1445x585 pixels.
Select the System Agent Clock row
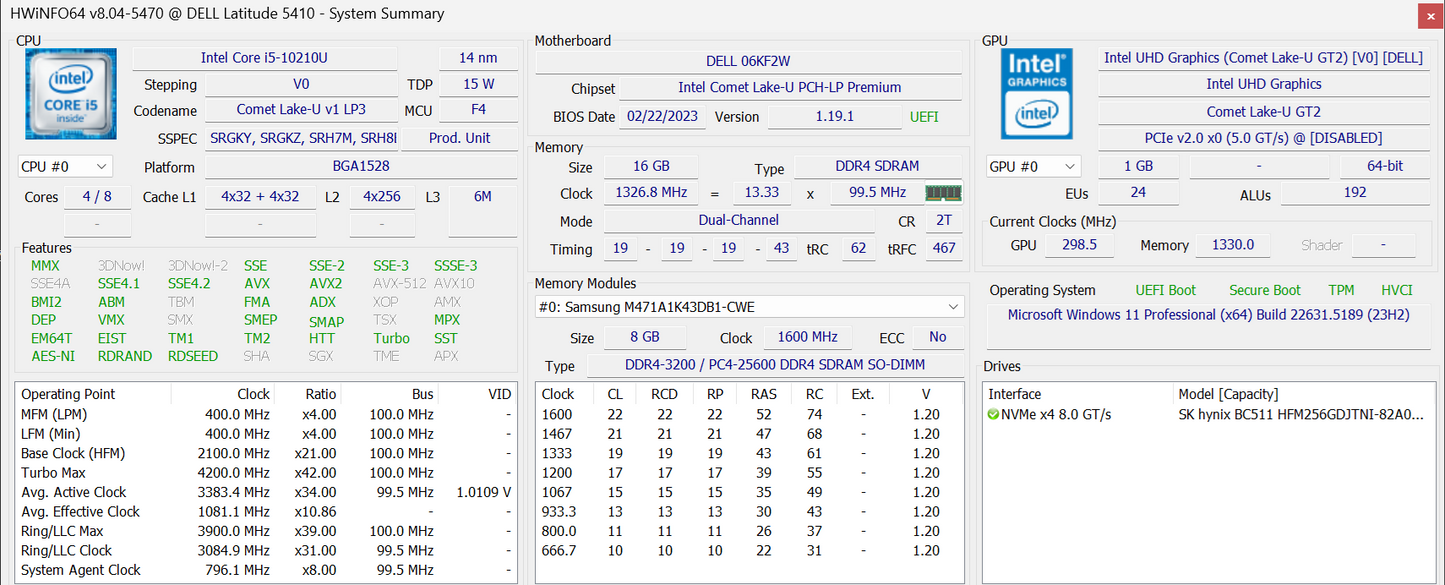(x=266, y=570)
